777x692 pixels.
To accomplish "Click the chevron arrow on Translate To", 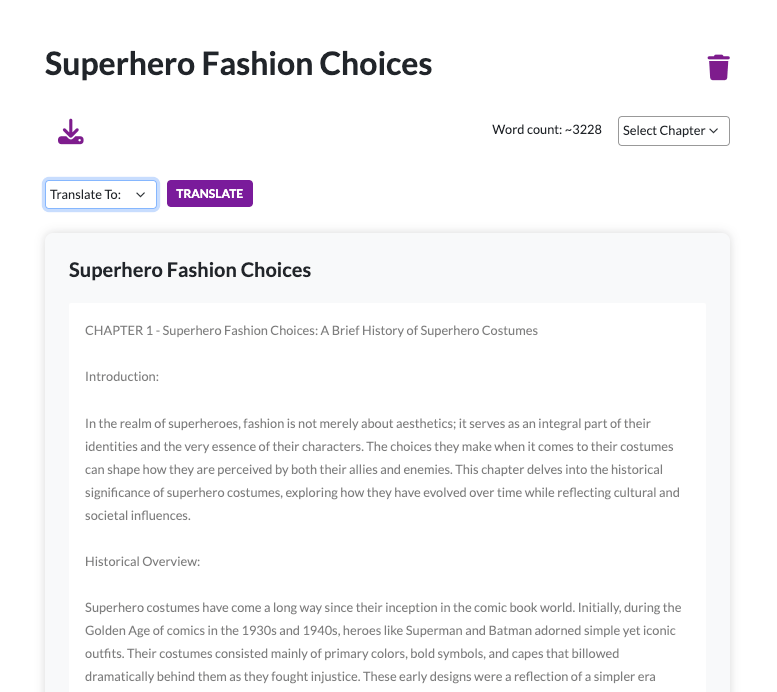I will [x=141, y=194].
